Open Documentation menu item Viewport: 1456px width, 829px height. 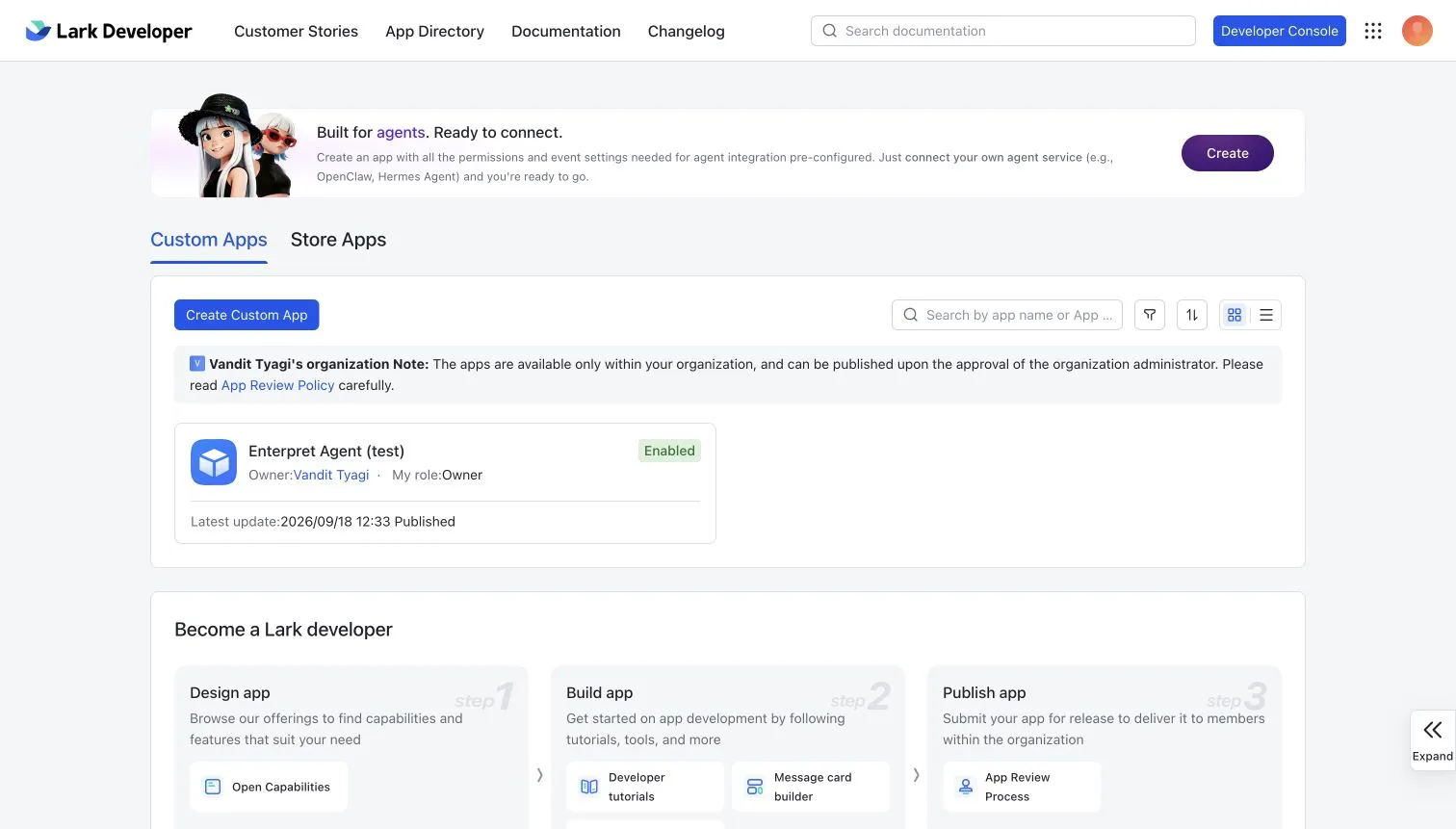click(x=566, y=31)
